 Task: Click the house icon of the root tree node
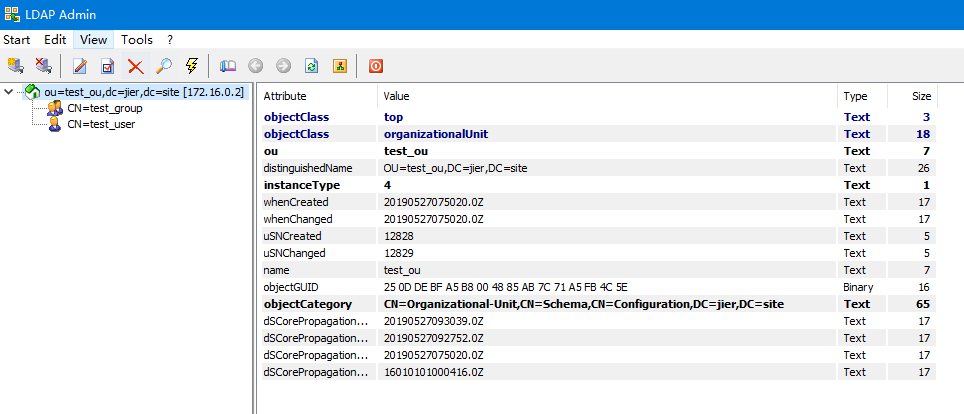pos(33,92)
